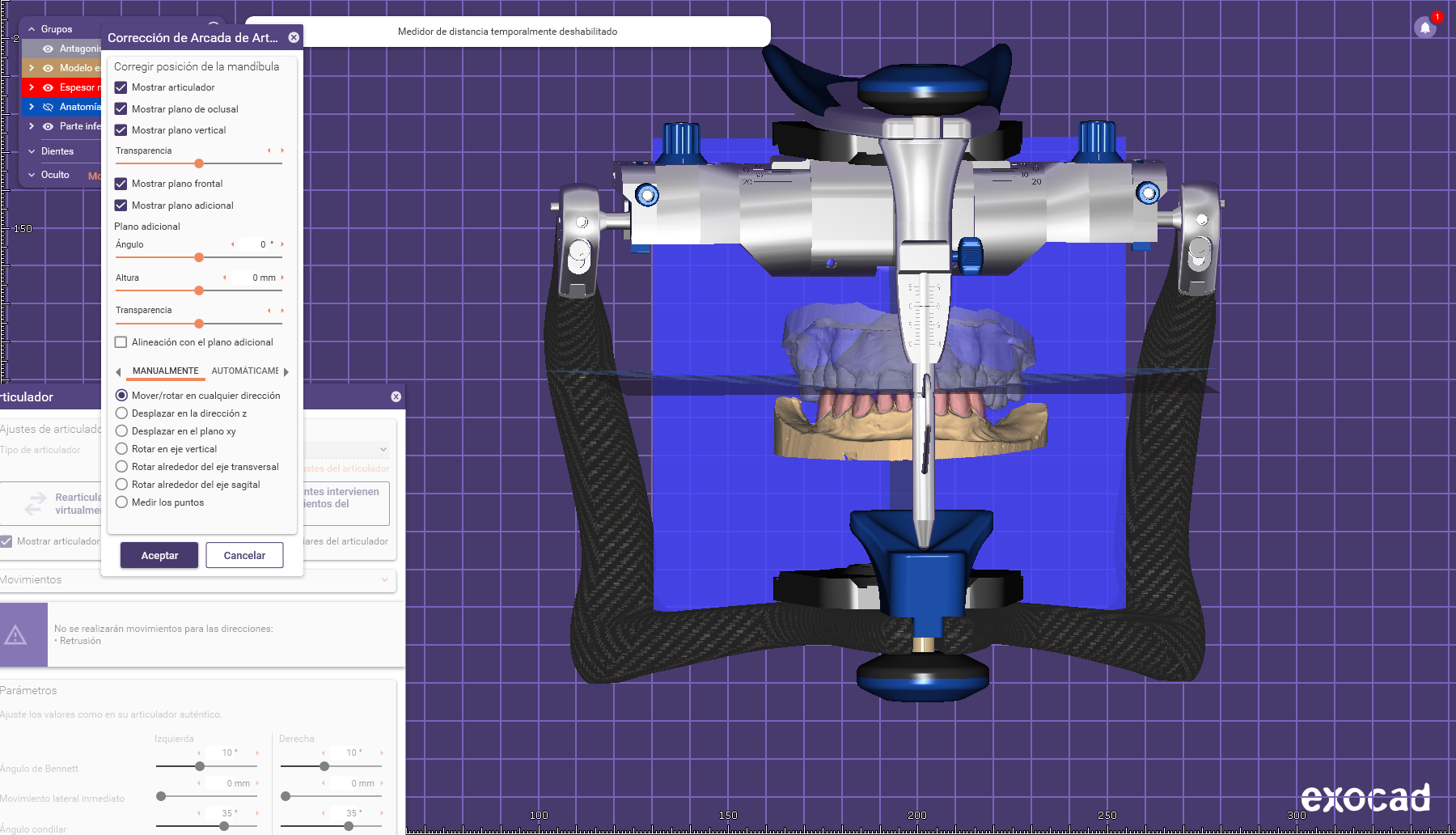
Task: Click the left arrow next to Altura value
Action: pos(225,278)
